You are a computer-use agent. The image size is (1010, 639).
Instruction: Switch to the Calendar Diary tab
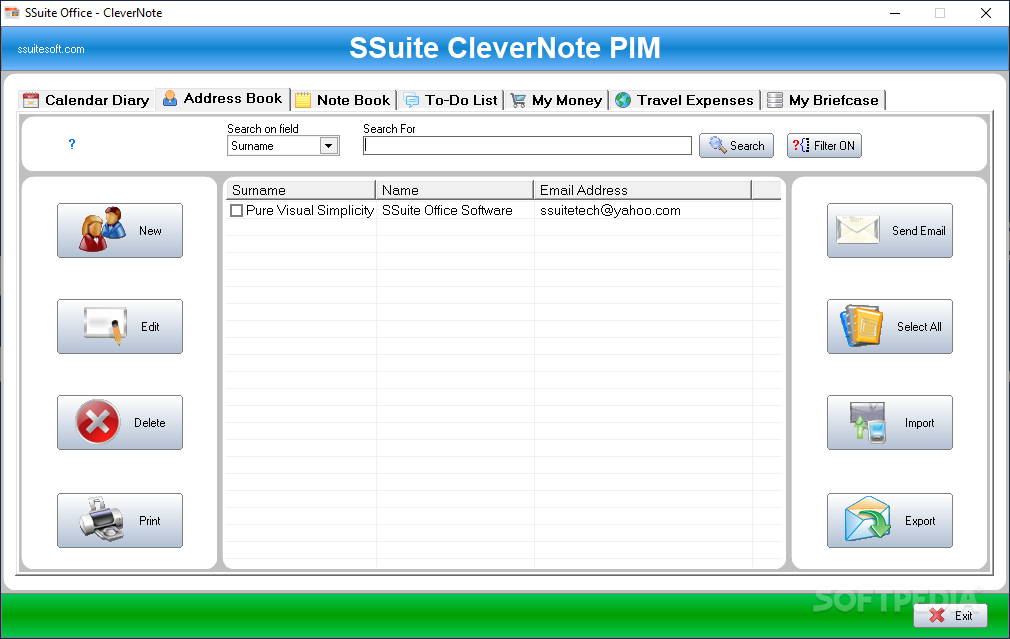tap(86, 100)
